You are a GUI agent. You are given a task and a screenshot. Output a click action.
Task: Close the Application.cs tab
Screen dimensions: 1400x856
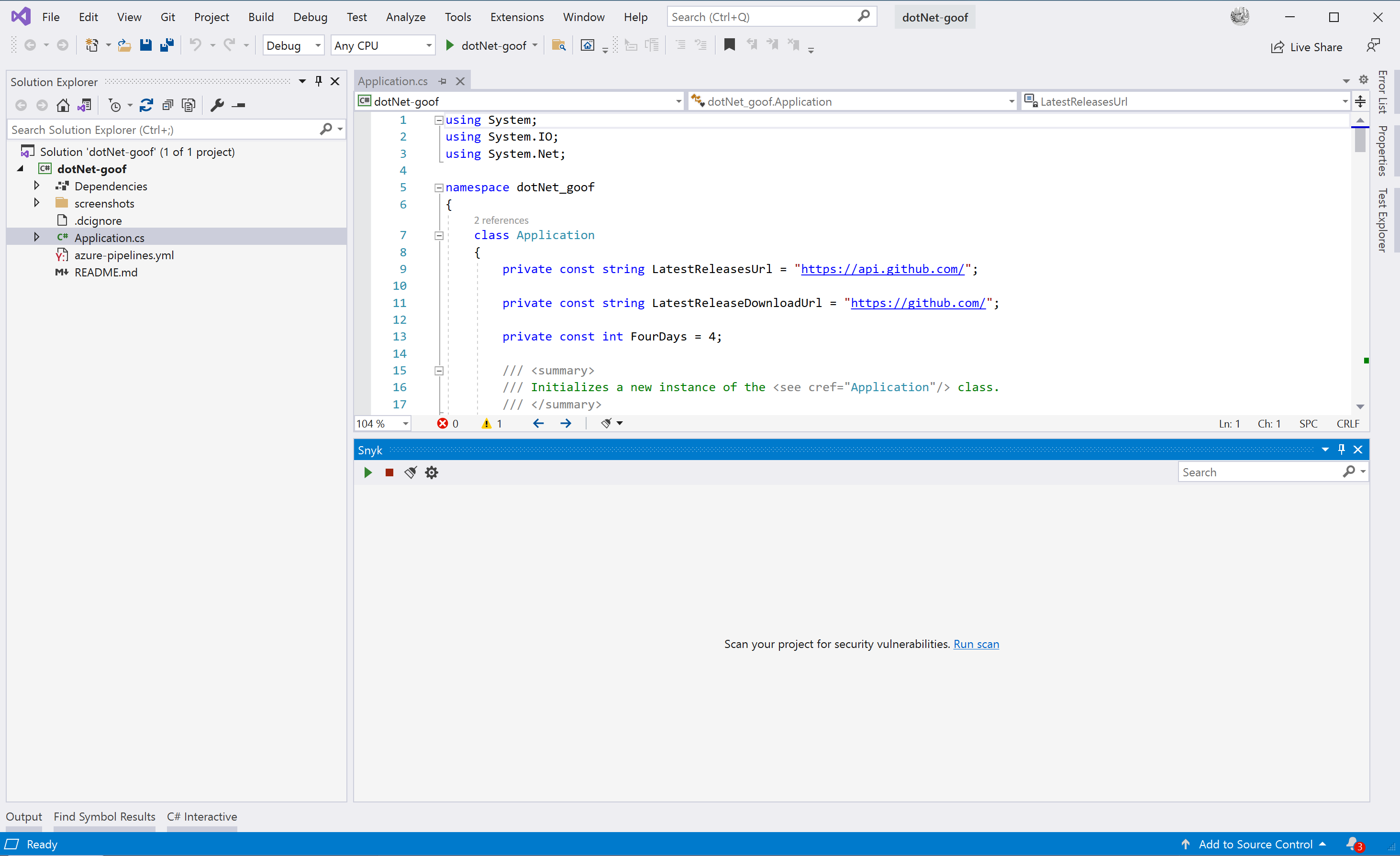460,81
